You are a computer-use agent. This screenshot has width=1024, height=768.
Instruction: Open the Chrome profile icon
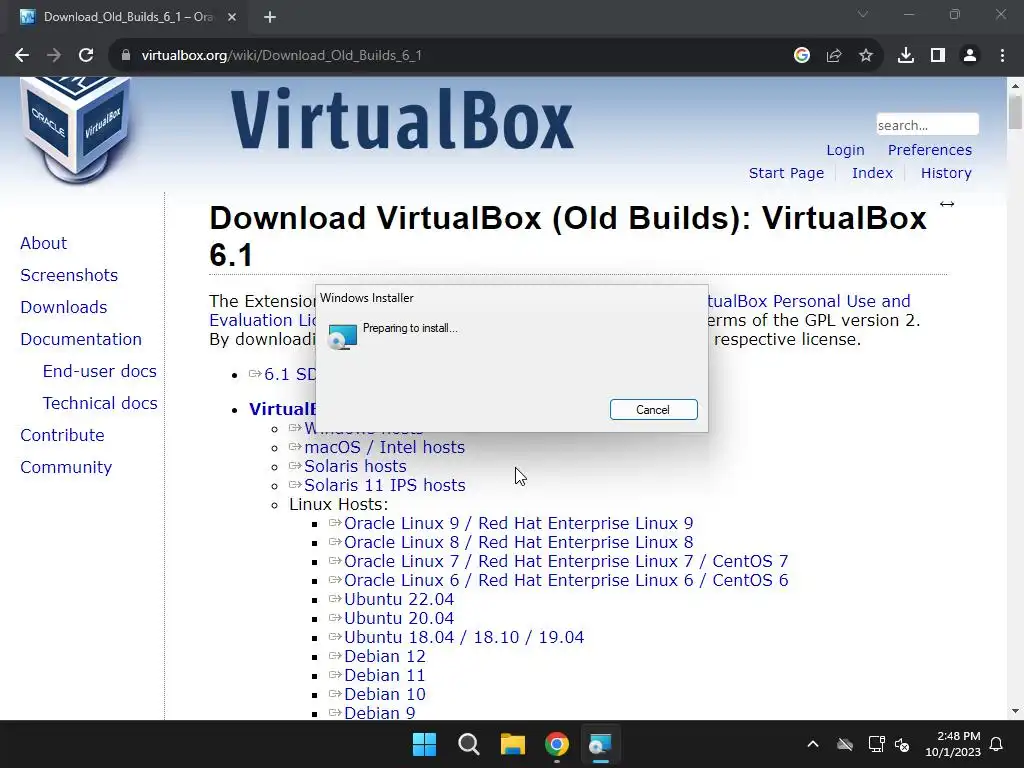pos(970,56)
